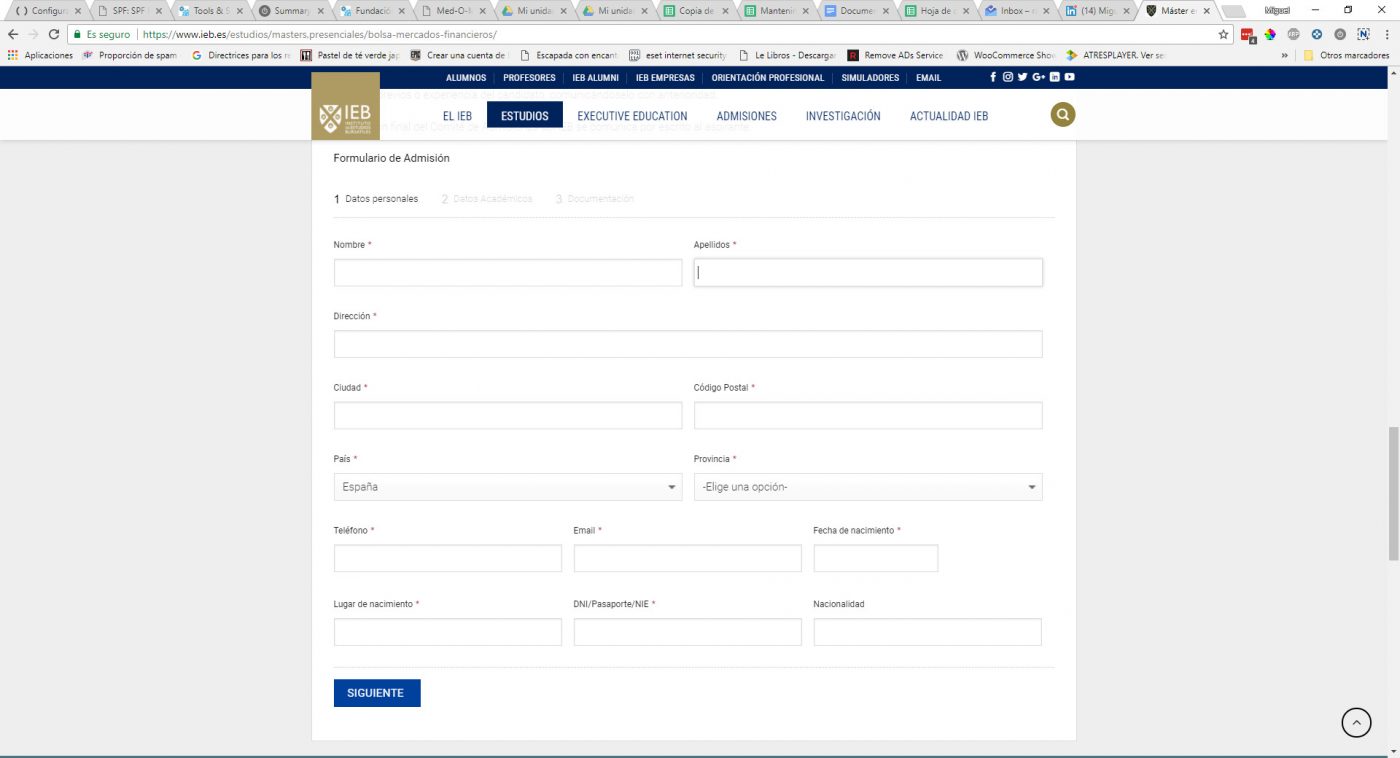Click the page vertical scrollbar thumb

[x=1393, y=494]
